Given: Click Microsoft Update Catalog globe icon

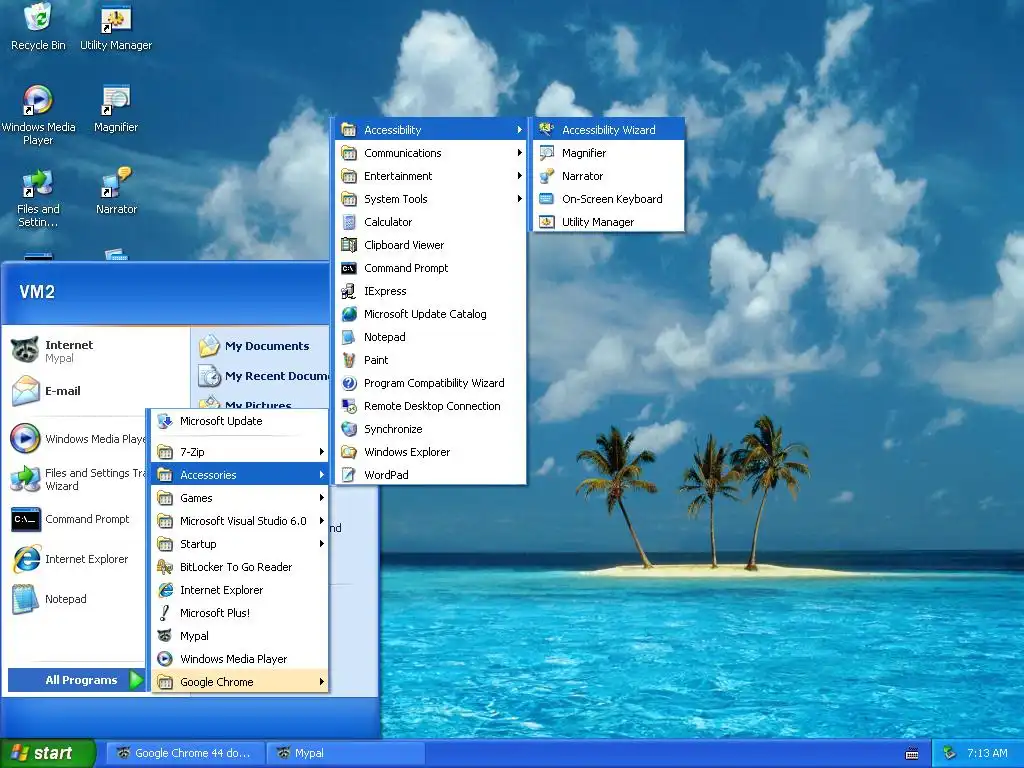Looking at the screenshot, I should pyautogui.click(x=349, y=314).
